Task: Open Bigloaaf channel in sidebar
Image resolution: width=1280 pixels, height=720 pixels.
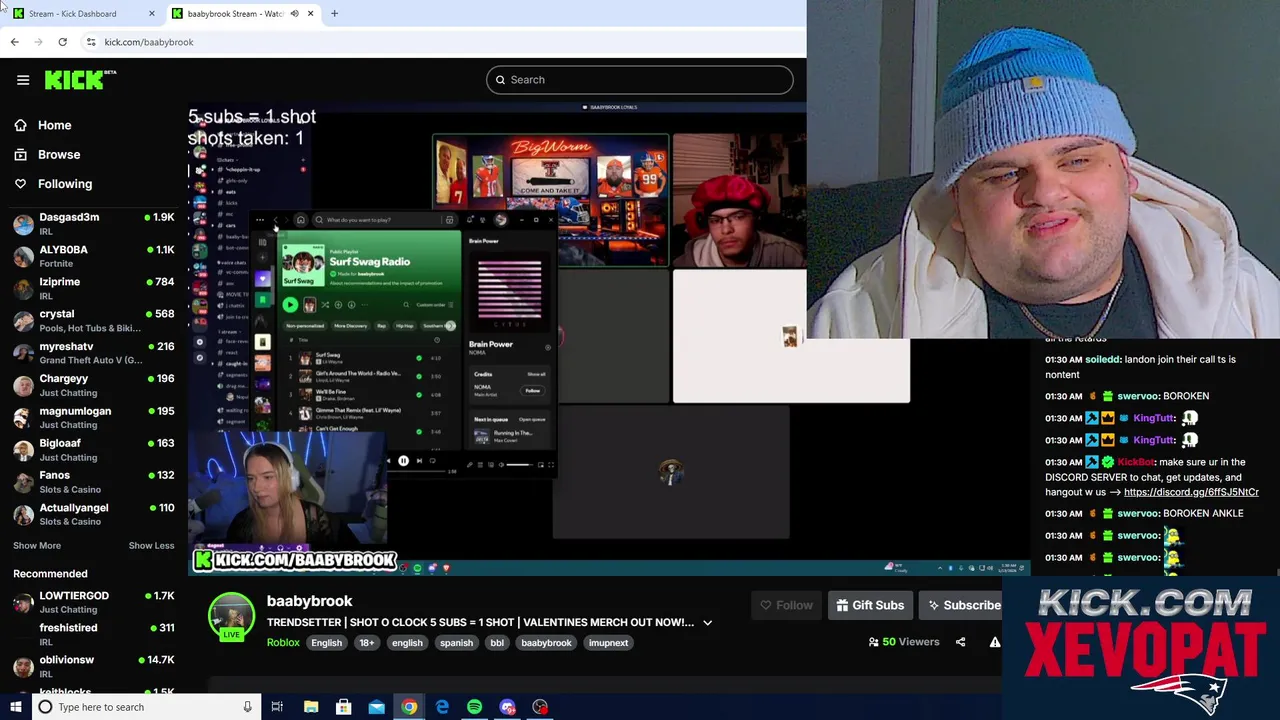Action: tap(94, 449)
